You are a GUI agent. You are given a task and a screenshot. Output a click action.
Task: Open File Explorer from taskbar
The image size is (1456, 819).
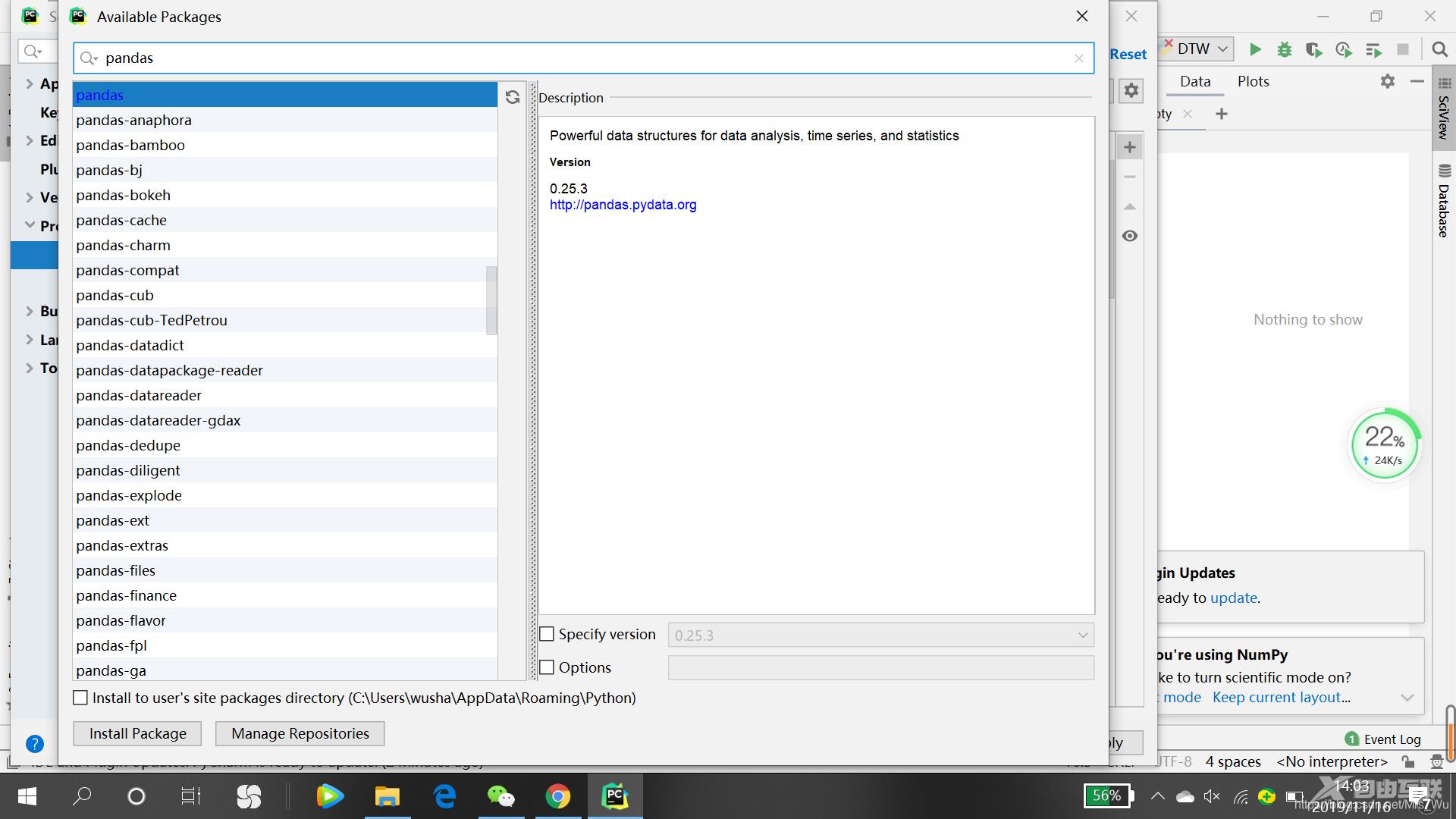coord(387,796)
